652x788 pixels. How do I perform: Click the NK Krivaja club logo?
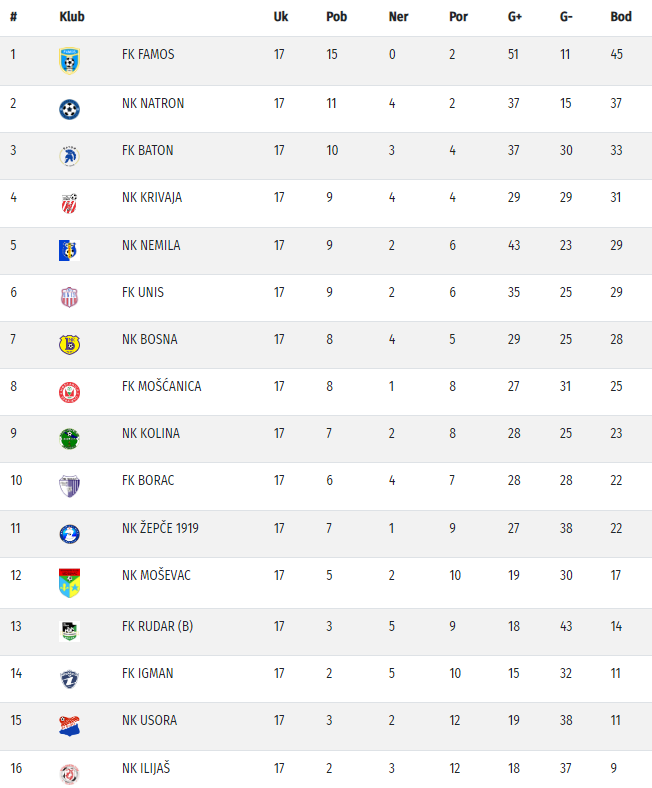click(69, 203)
